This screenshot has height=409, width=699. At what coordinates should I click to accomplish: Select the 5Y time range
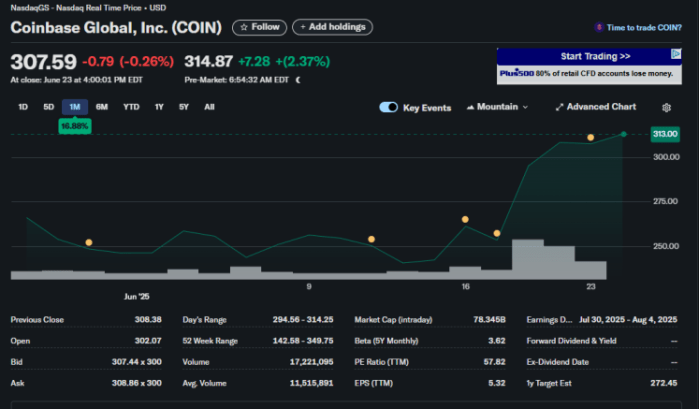[183, 107]
